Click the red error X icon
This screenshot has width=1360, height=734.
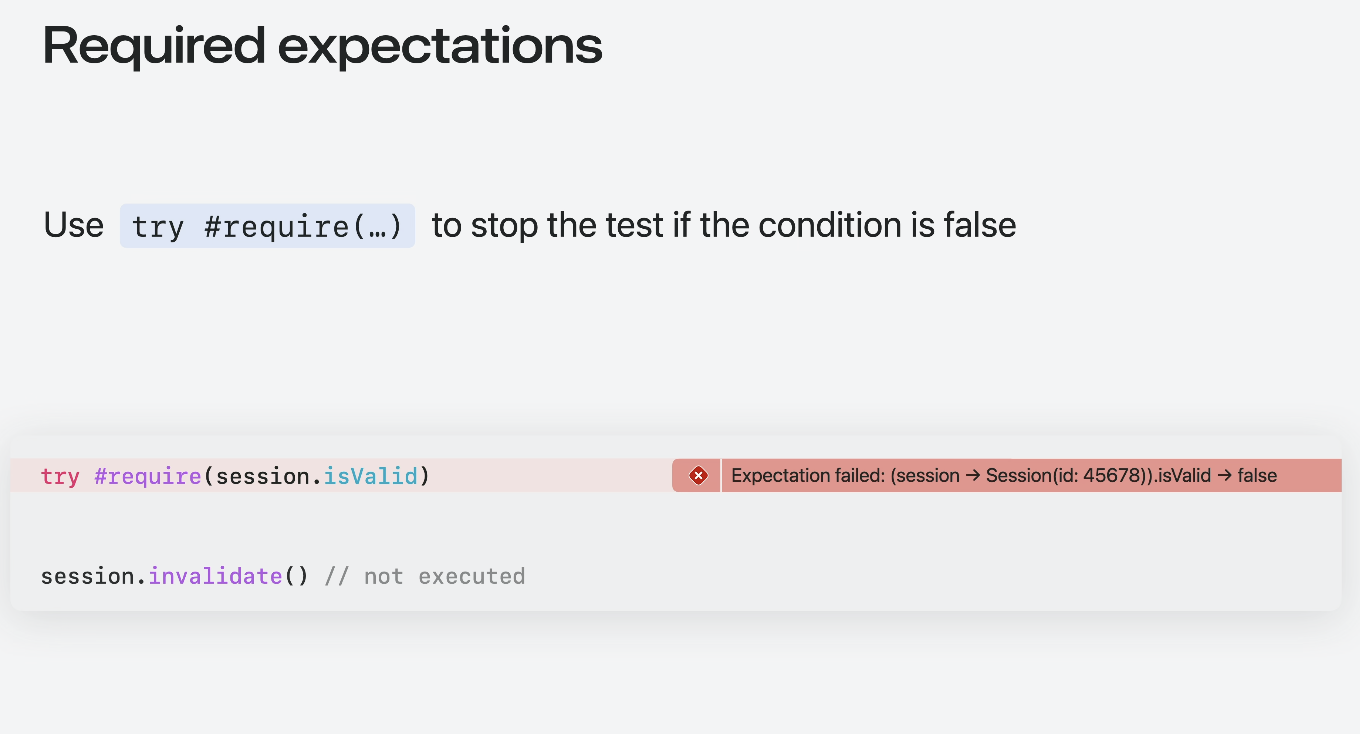pos(698,476)
